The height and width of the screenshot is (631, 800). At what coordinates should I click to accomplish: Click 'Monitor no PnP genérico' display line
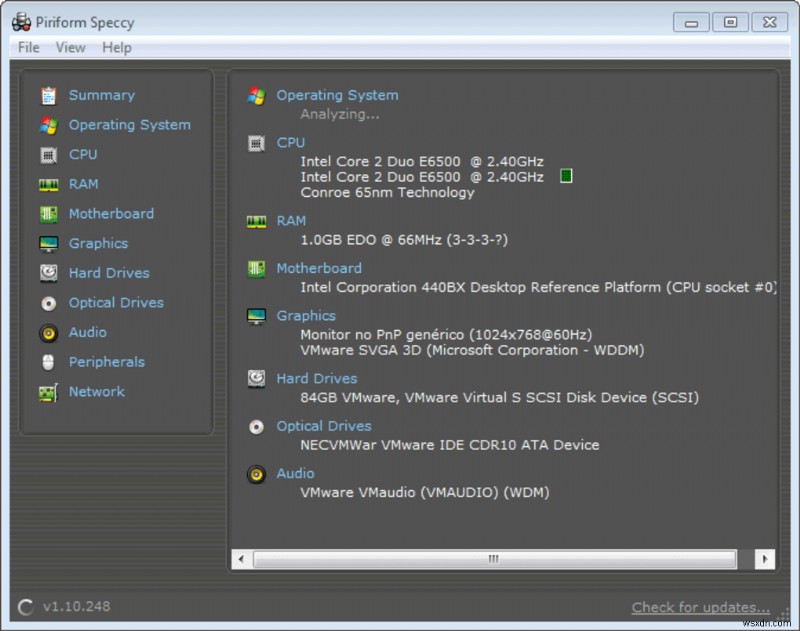point(446,335)
